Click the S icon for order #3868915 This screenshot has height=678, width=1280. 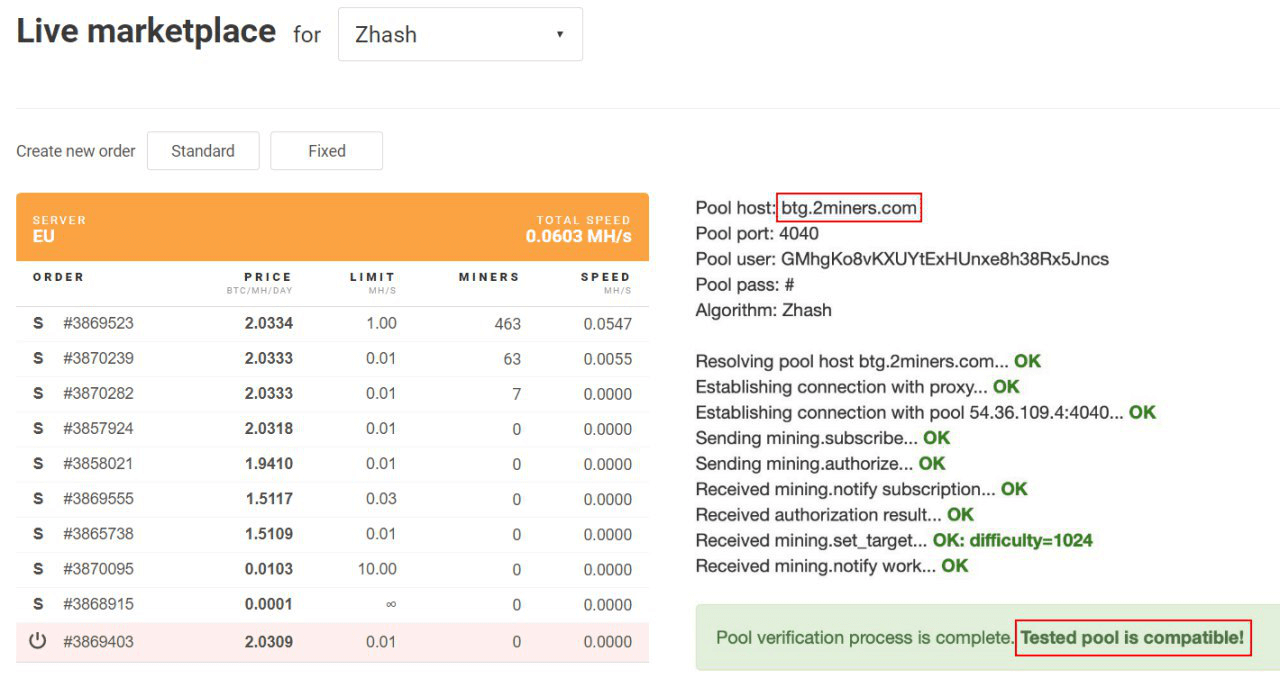[38, 604]
